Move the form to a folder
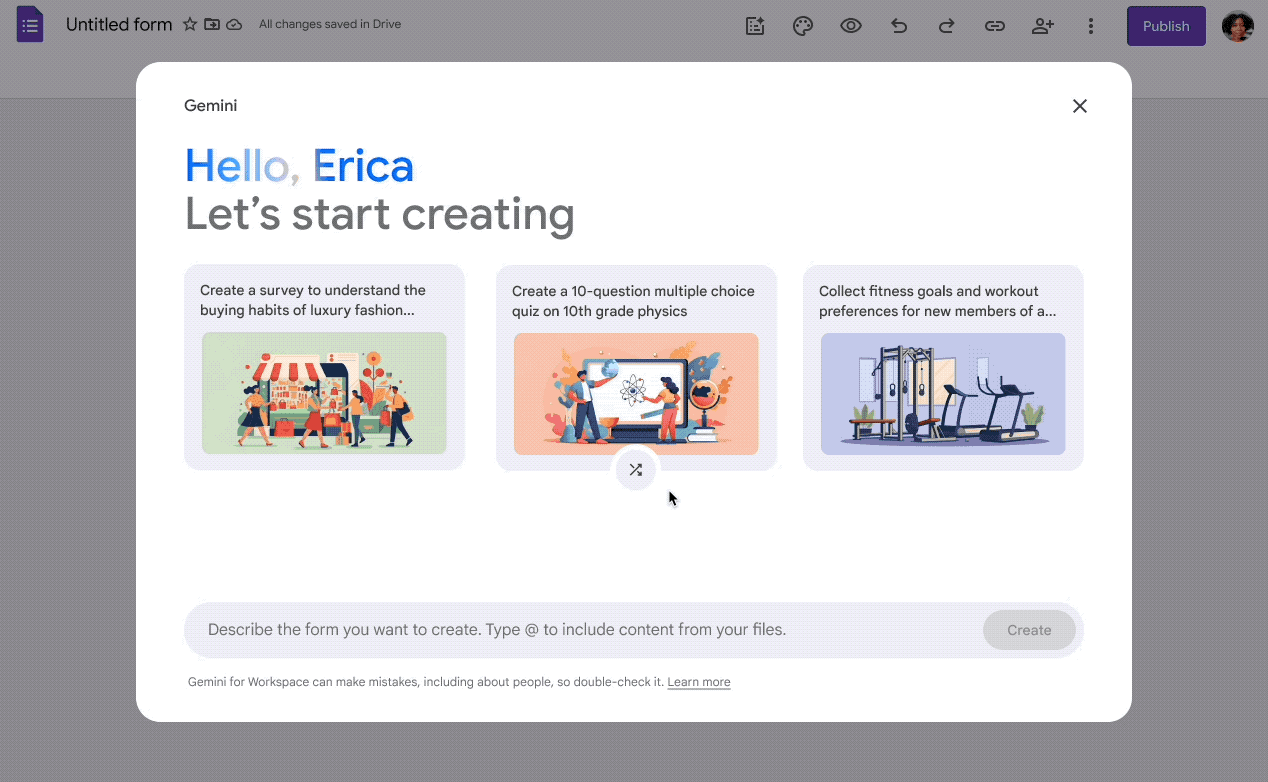This screenshot has height=782, width=1268. tap(212, 24)
